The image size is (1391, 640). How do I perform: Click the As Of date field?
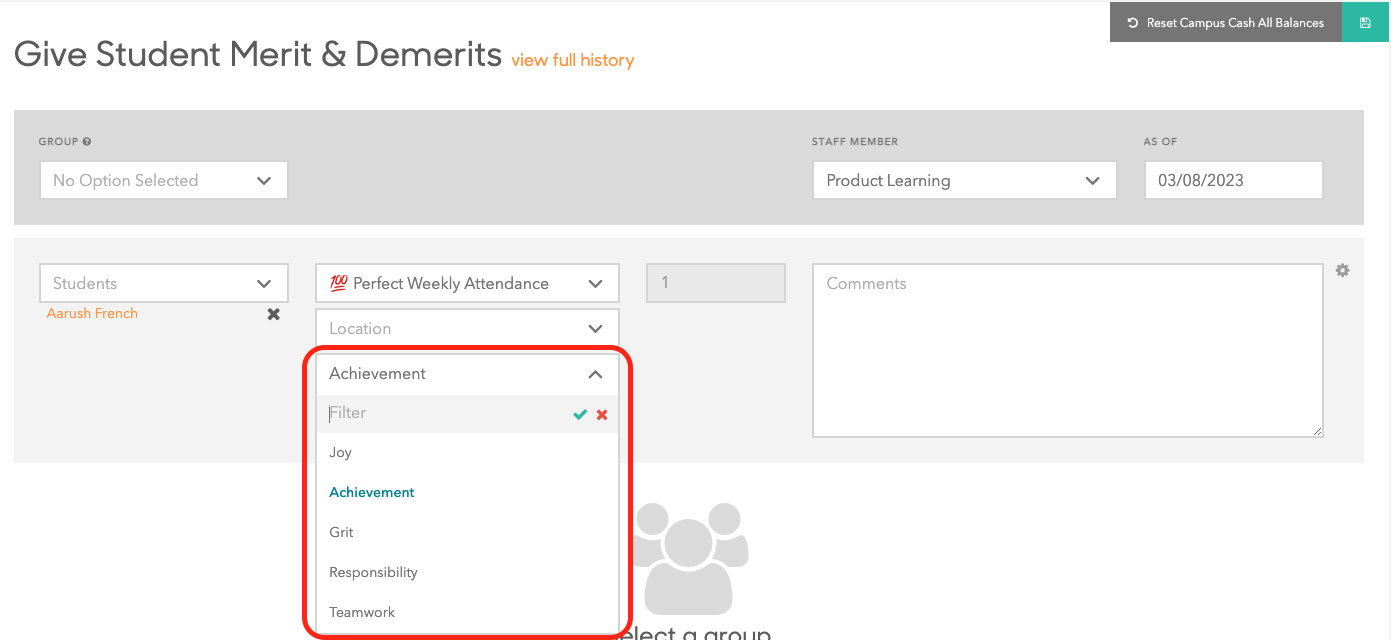[1232, 181]
